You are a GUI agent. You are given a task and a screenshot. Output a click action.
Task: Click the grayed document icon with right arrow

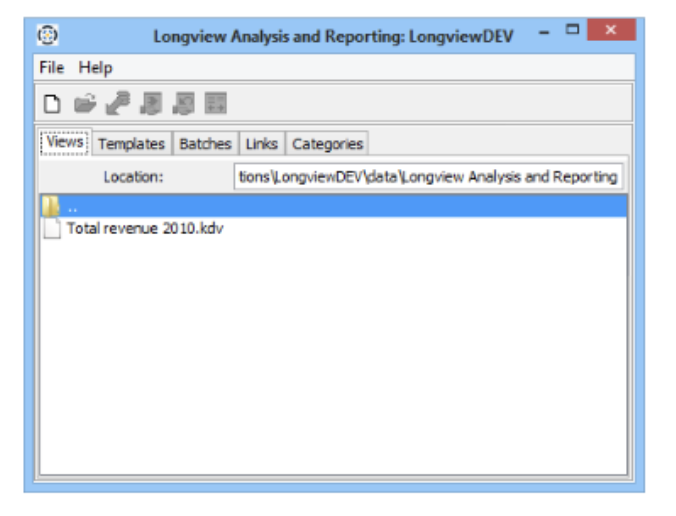click(x=150, y=103)
